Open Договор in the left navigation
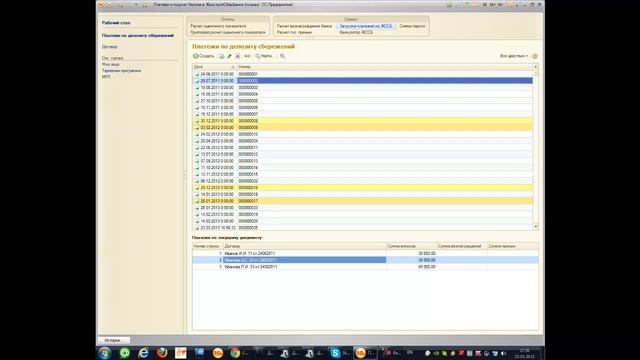 pyautogui.click(x=109, y=47)
